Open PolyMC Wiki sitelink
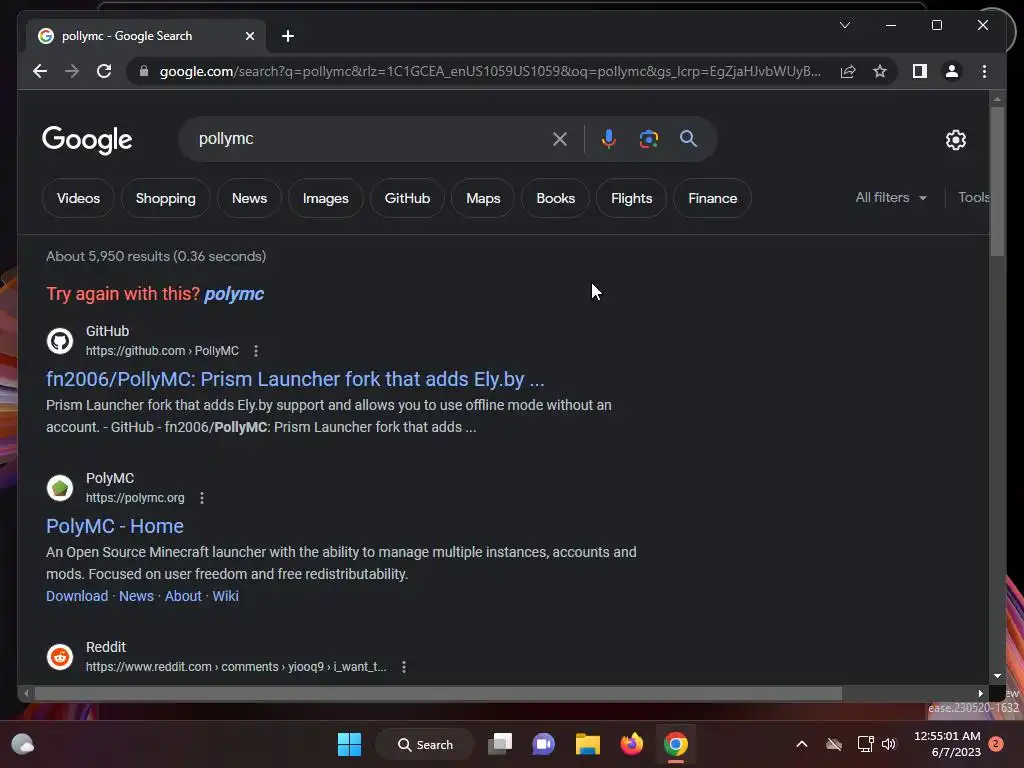 [x=225, y=596]
